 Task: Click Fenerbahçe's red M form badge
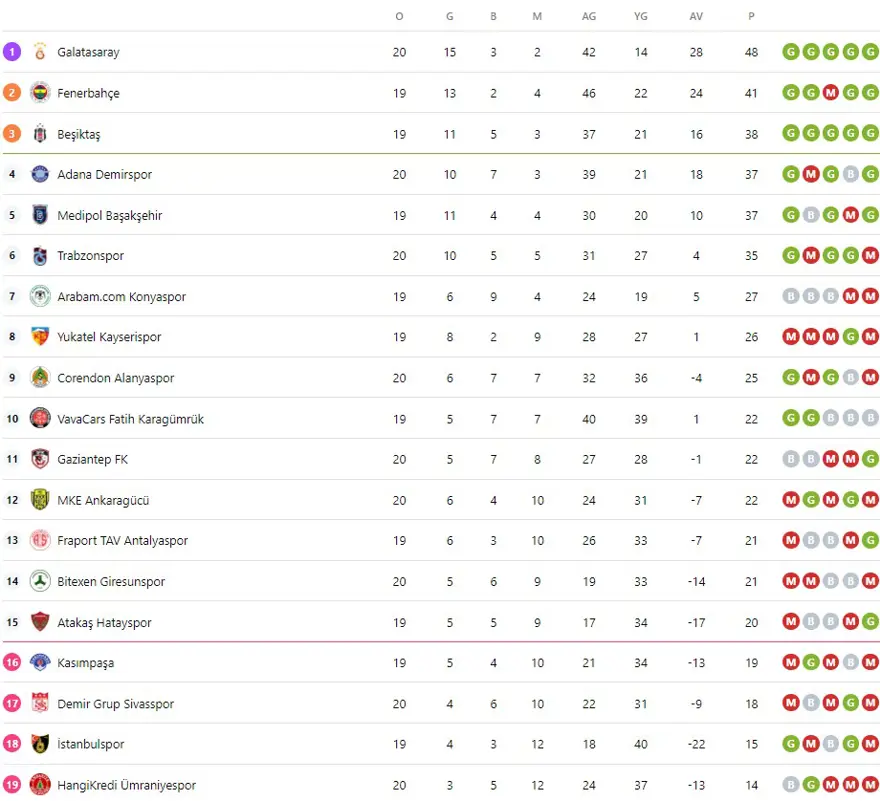[831, 93]
